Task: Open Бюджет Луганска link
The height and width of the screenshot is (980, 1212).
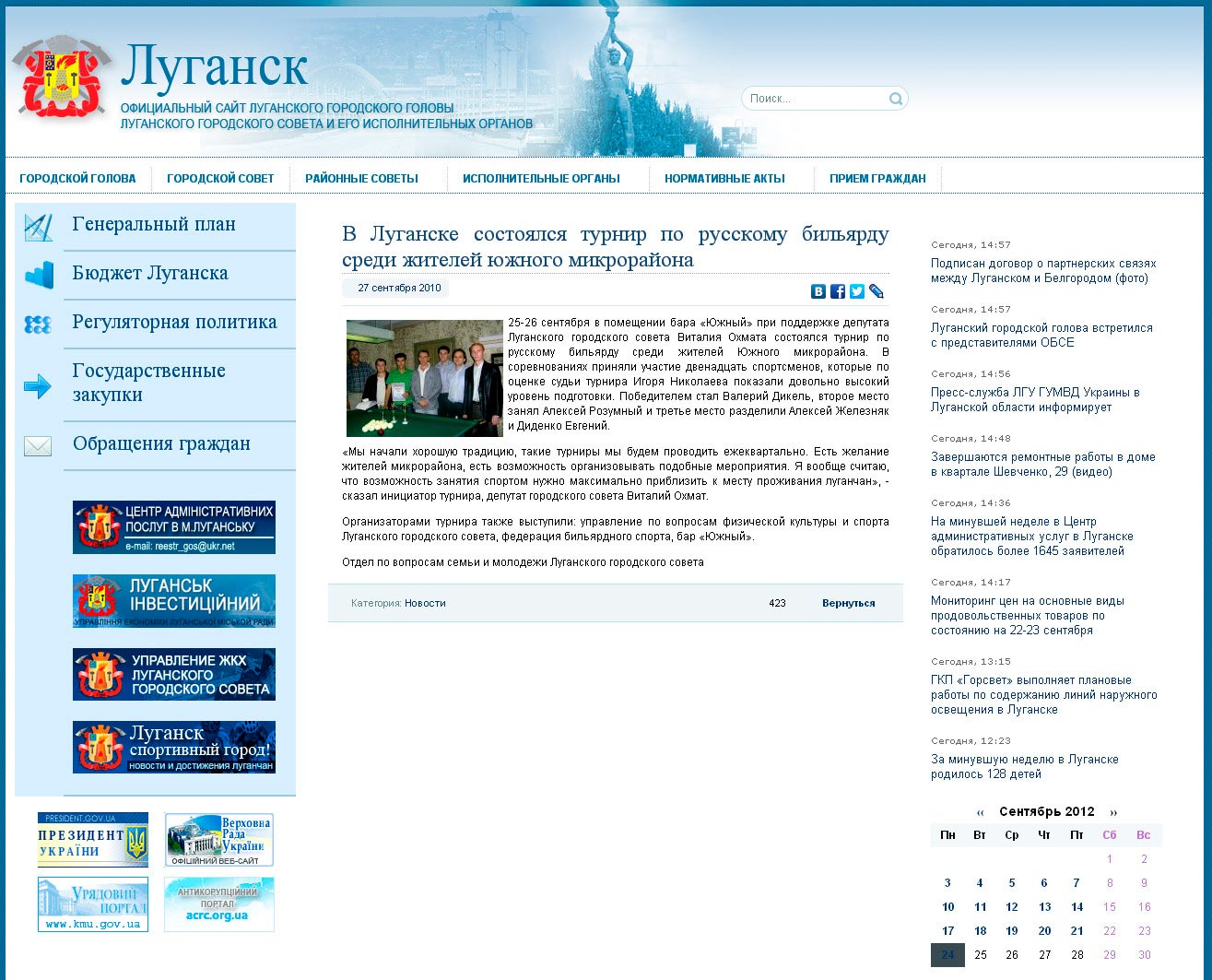Action: point(150,273)
